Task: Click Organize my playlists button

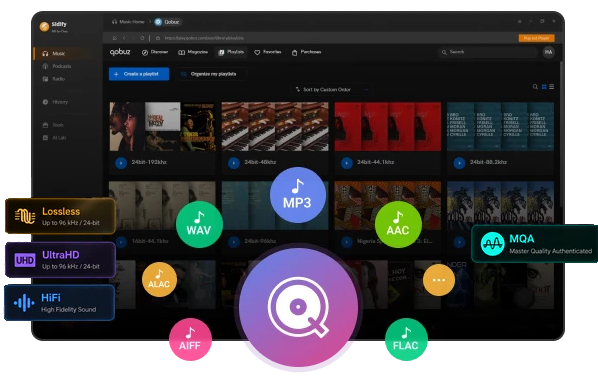Action: [212, 74]
